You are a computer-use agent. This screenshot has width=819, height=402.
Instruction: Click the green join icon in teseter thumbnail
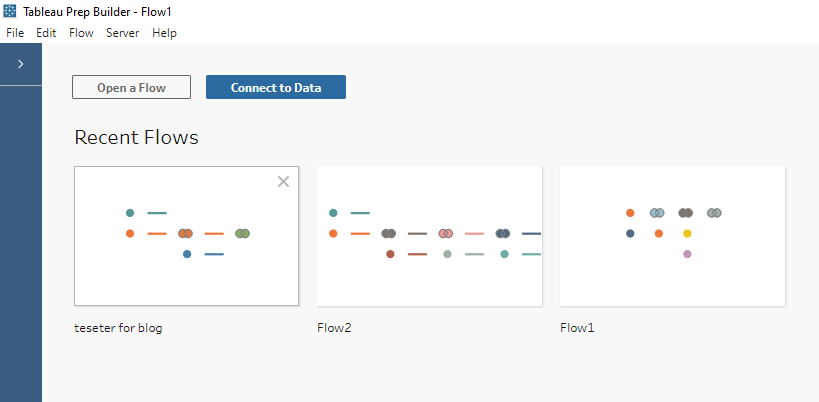pyautogui.click(x=242, y=233)
